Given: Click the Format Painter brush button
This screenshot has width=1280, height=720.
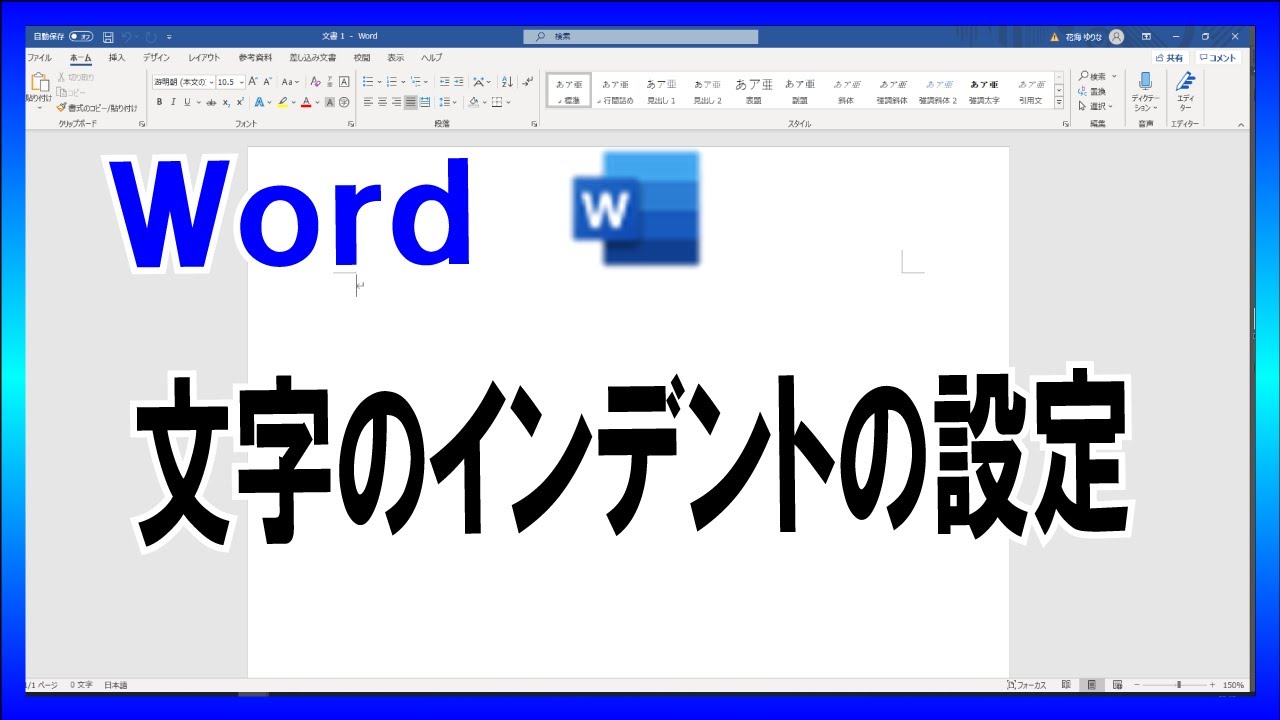Looking at the screenshot, I should [x=97, y=107].
